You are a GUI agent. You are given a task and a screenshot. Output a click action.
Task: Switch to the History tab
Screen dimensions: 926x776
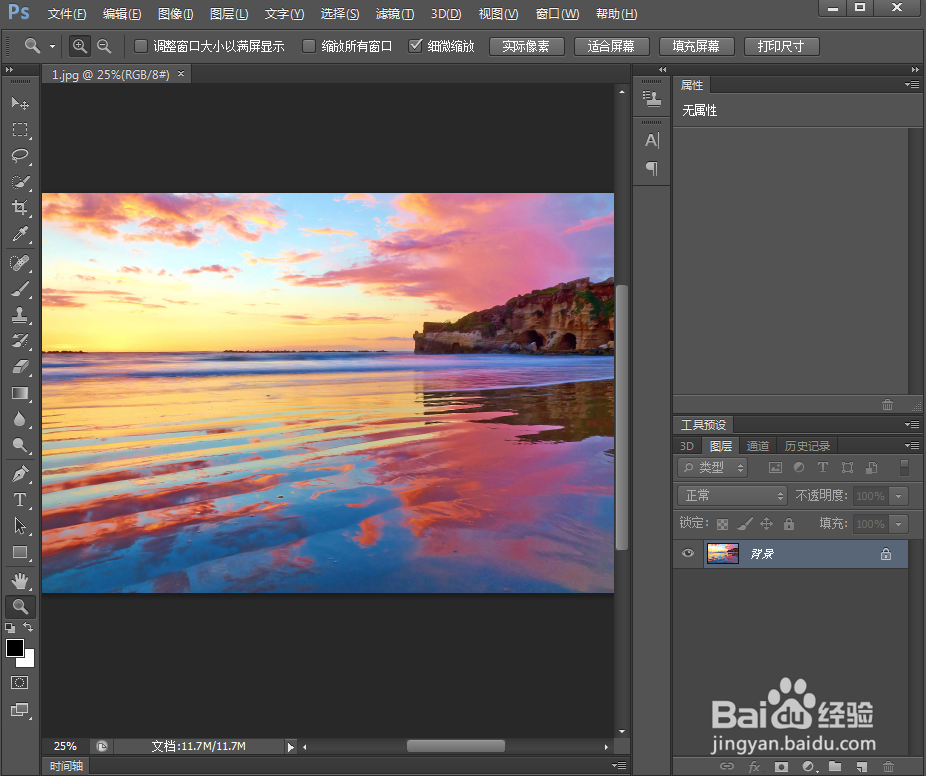coord(807,446)
